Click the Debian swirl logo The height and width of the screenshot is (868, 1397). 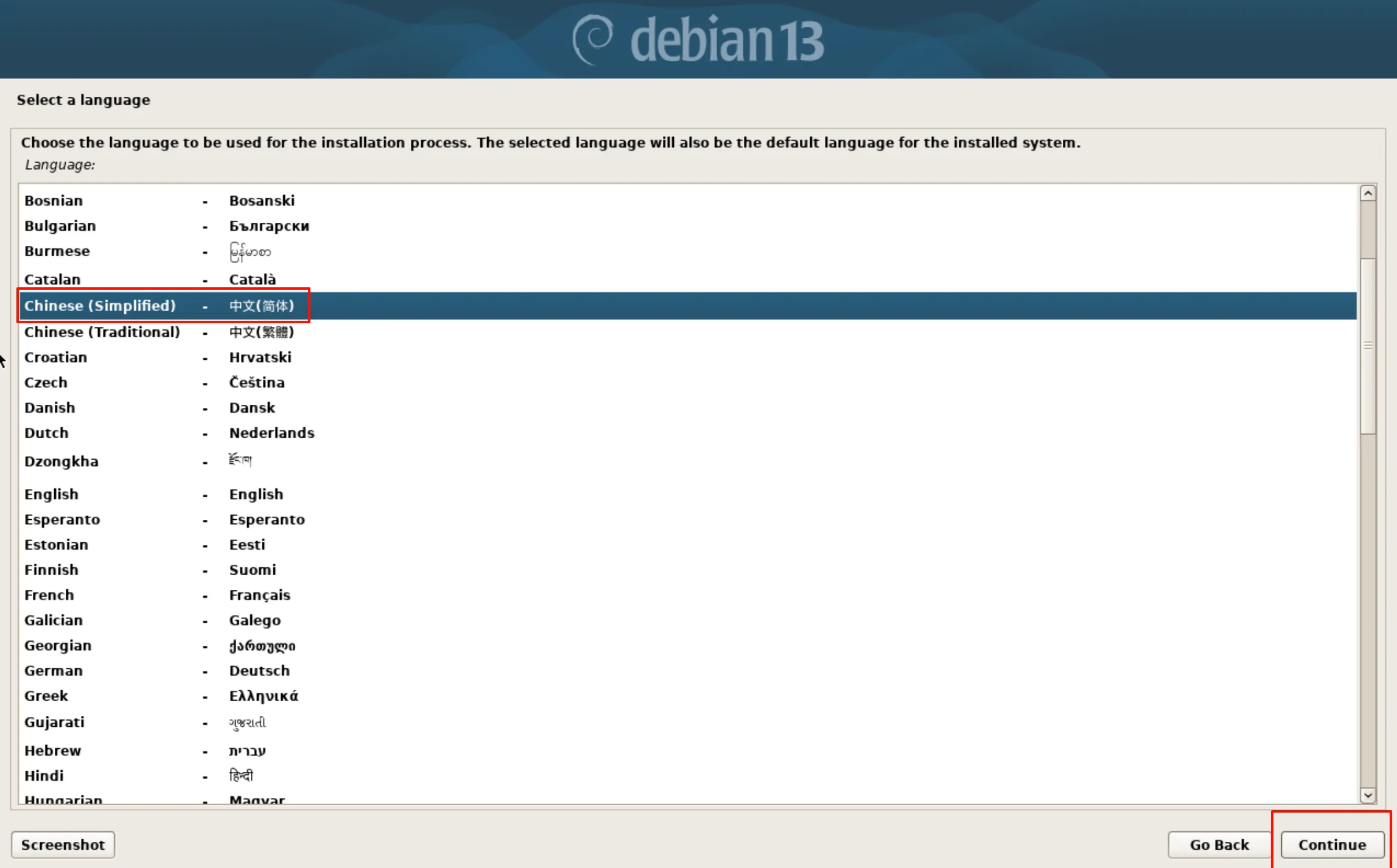(x=592, y=40)
